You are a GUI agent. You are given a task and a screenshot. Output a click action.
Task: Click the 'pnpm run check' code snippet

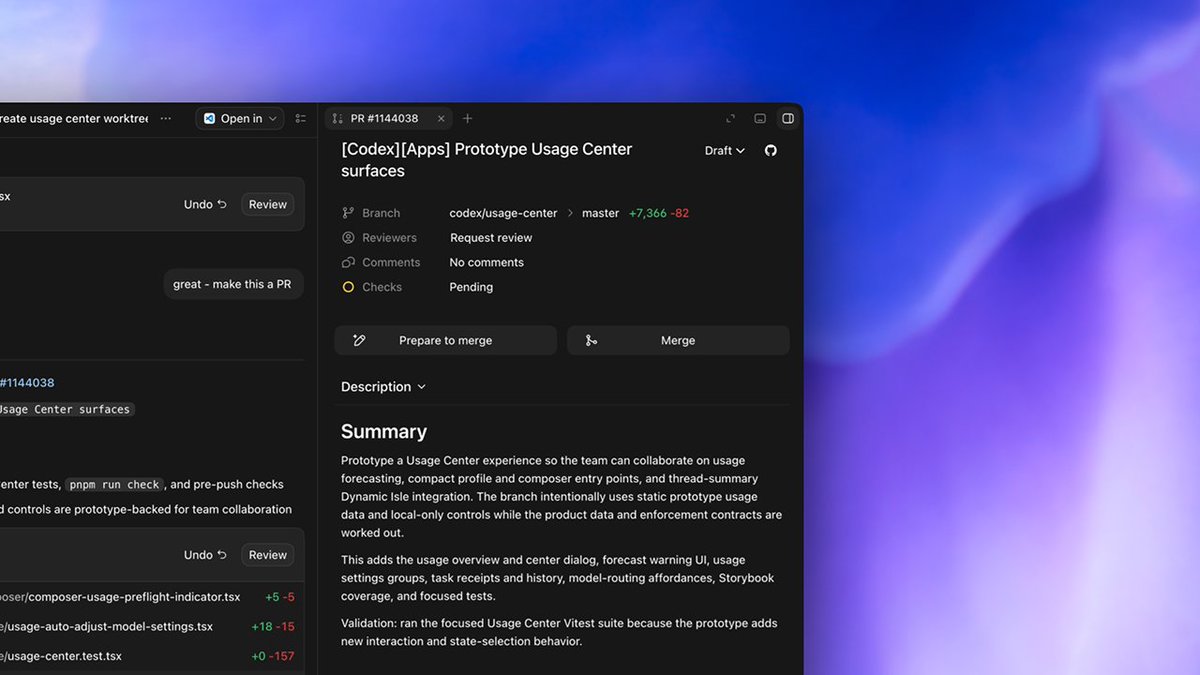click(x=114, y=485)
